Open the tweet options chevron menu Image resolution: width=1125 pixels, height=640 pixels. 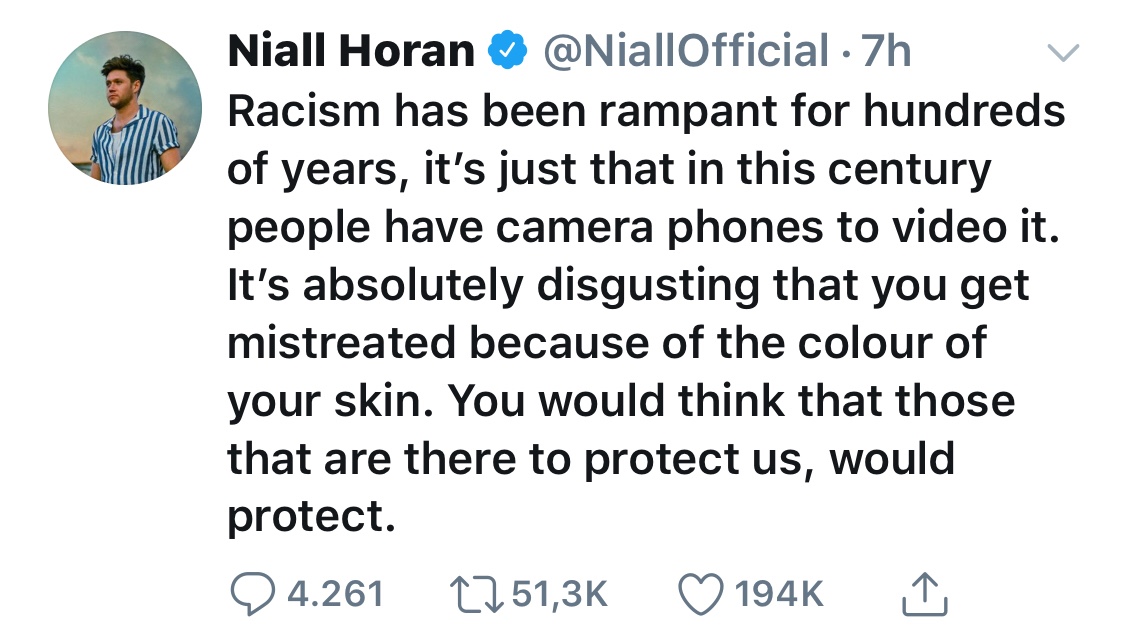[x=1064, y=52]
